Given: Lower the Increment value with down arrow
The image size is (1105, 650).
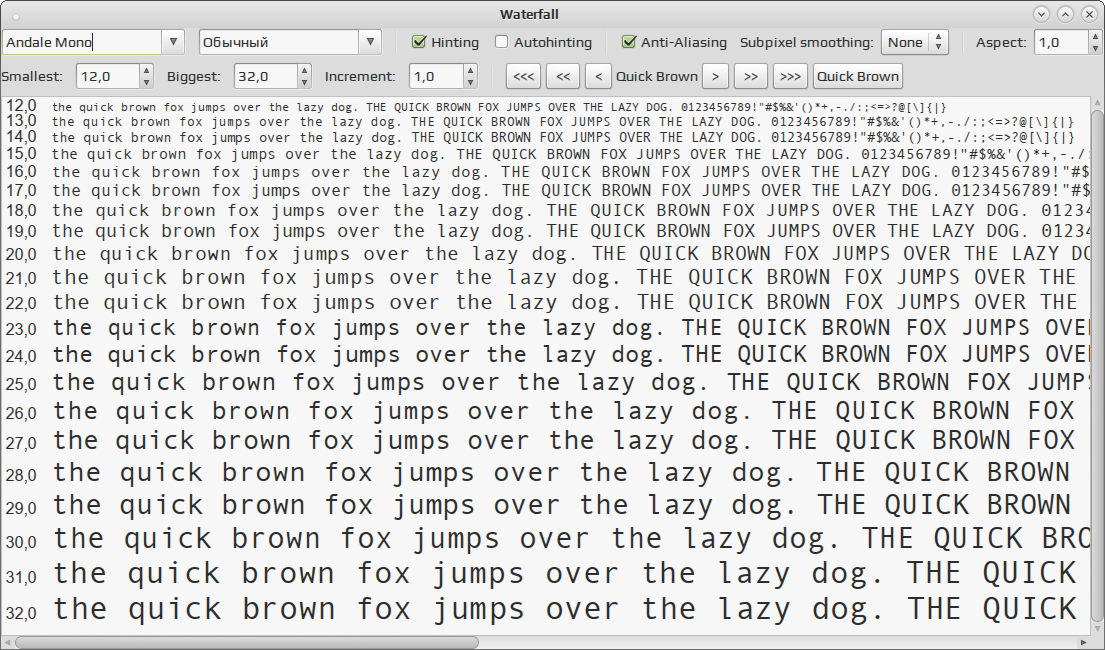Looking at the screenshot, I should coord(471,82).
